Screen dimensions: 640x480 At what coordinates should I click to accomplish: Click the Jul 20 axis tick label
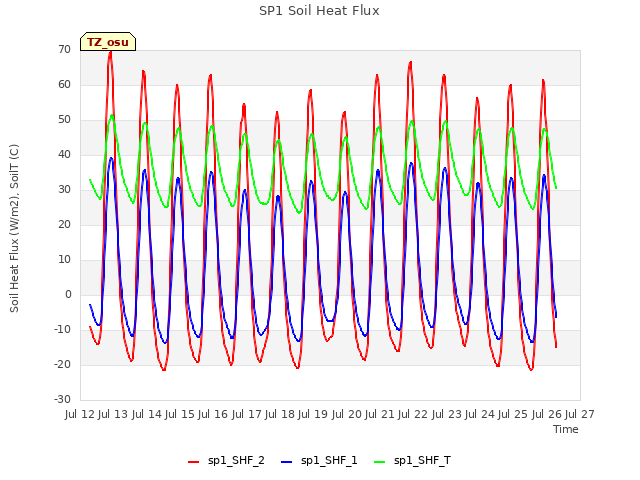(x=347, y=414)
